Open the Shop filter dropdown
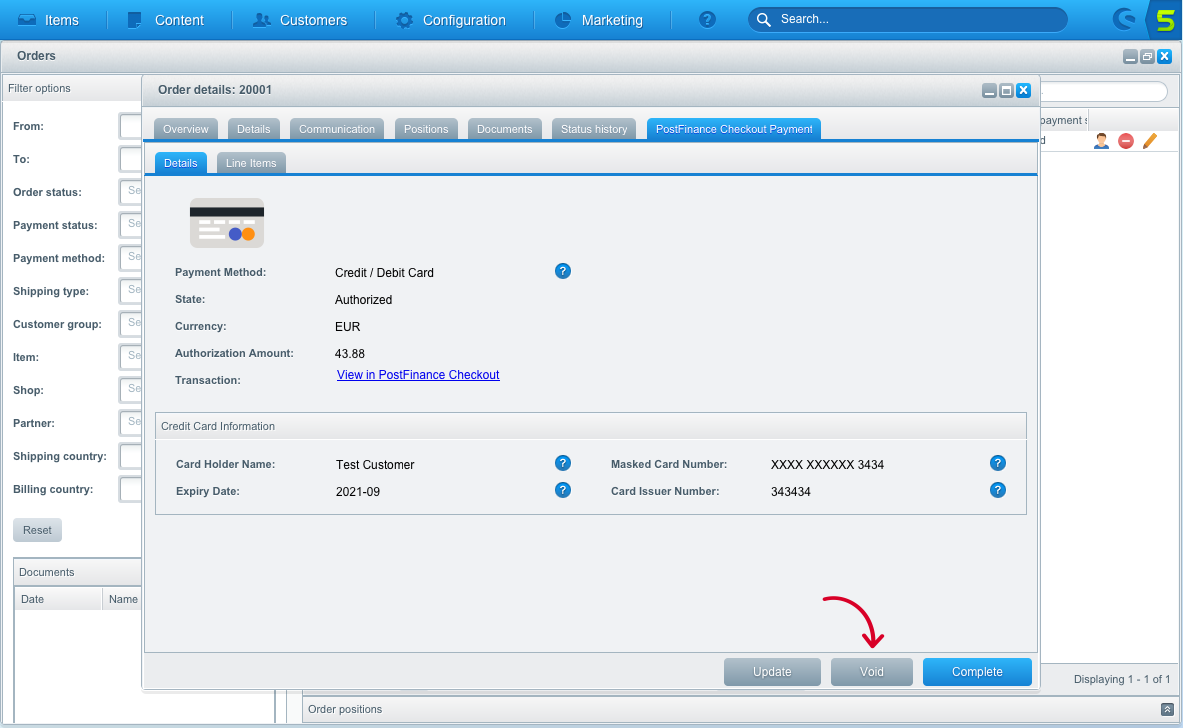Screen dimensions: 1183x728 click(131, 390)
